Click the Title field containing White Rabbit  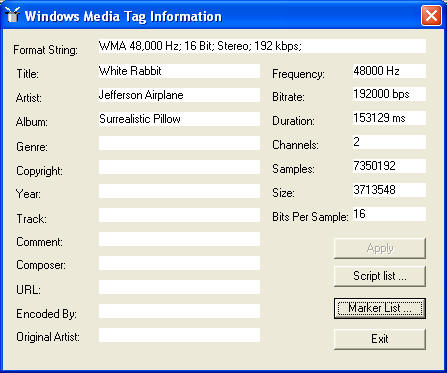click(179, 71)
